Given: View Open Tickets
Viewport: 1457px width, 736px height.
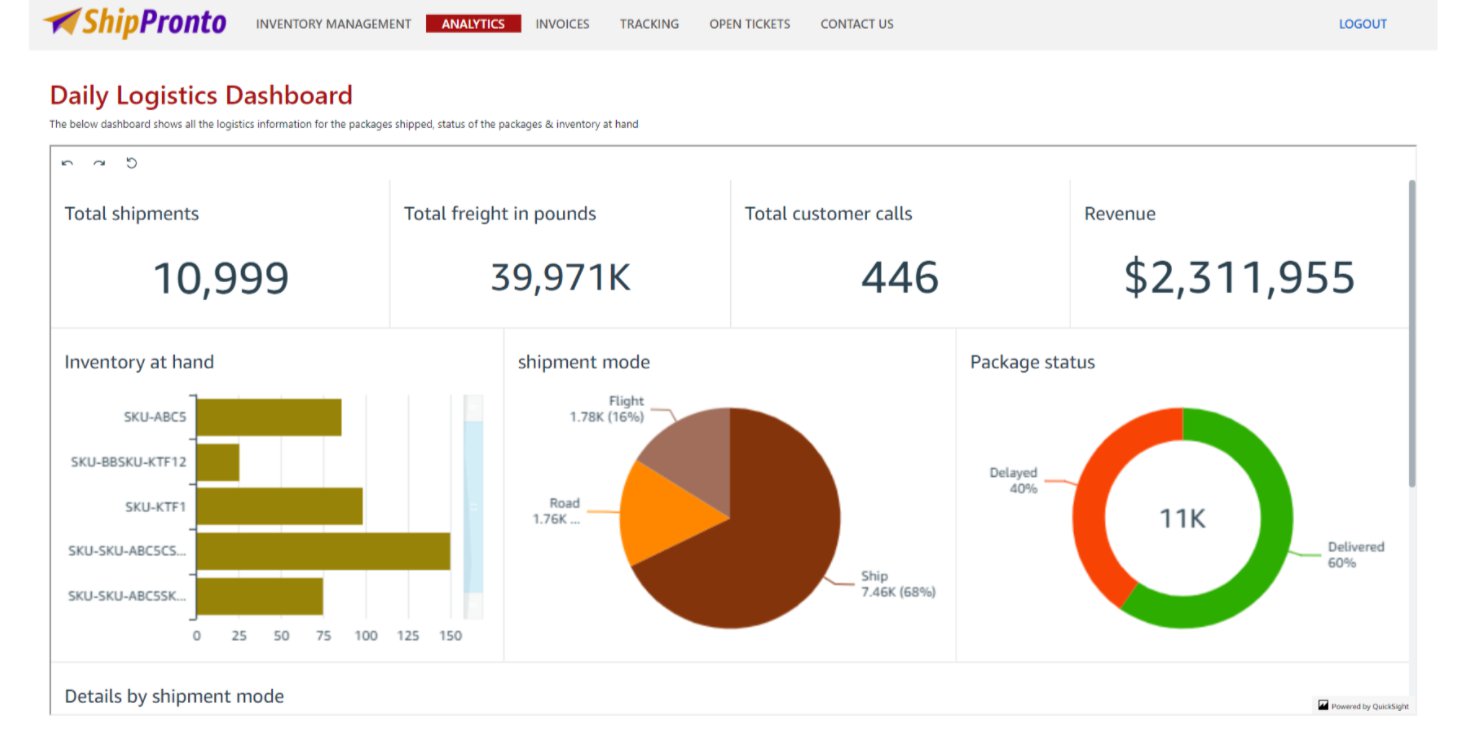Looking at the screenshot, I should pos(749,24).
